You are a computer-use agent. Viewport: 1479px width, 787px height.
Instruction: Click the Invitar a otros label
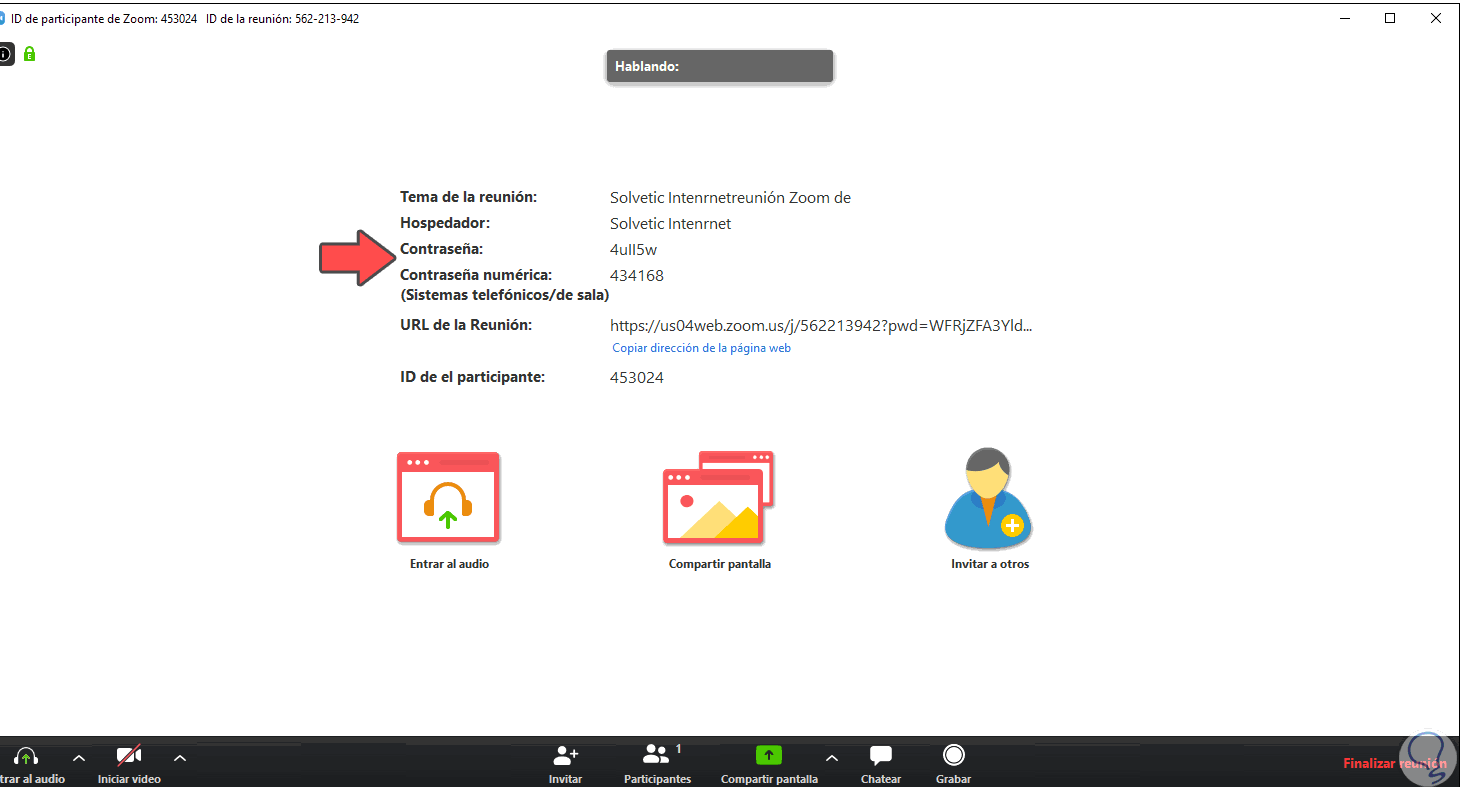point(990,564)
